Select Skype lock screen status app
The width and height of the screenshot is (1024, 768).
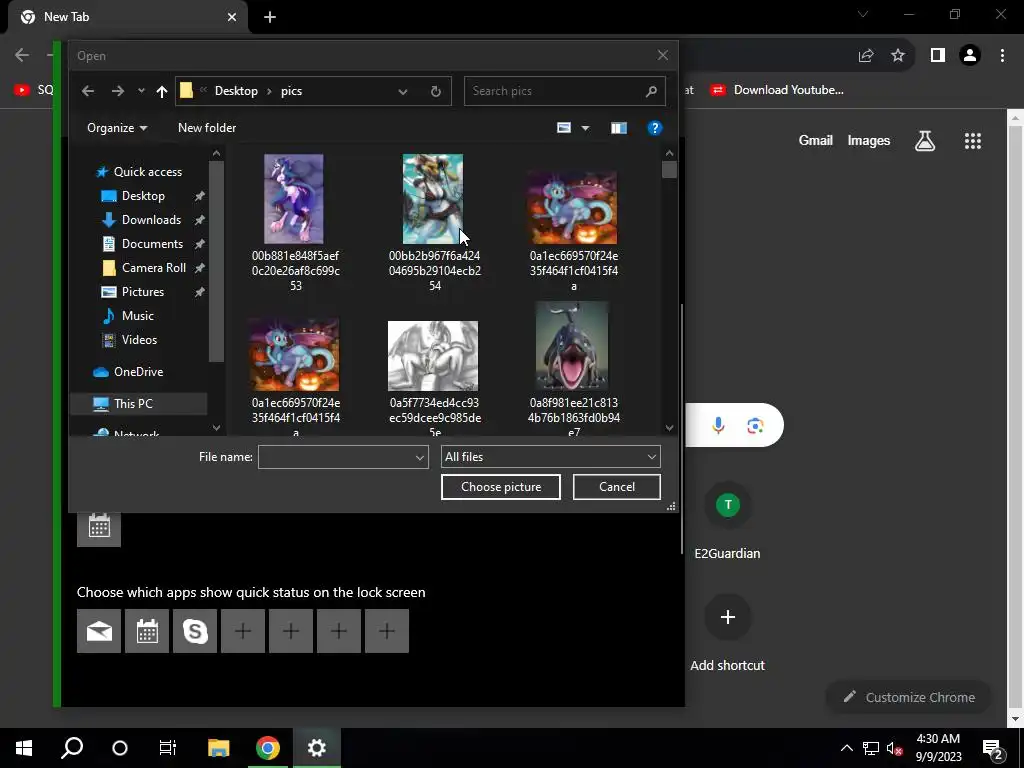pyautogui.click(x=195, y=632)
